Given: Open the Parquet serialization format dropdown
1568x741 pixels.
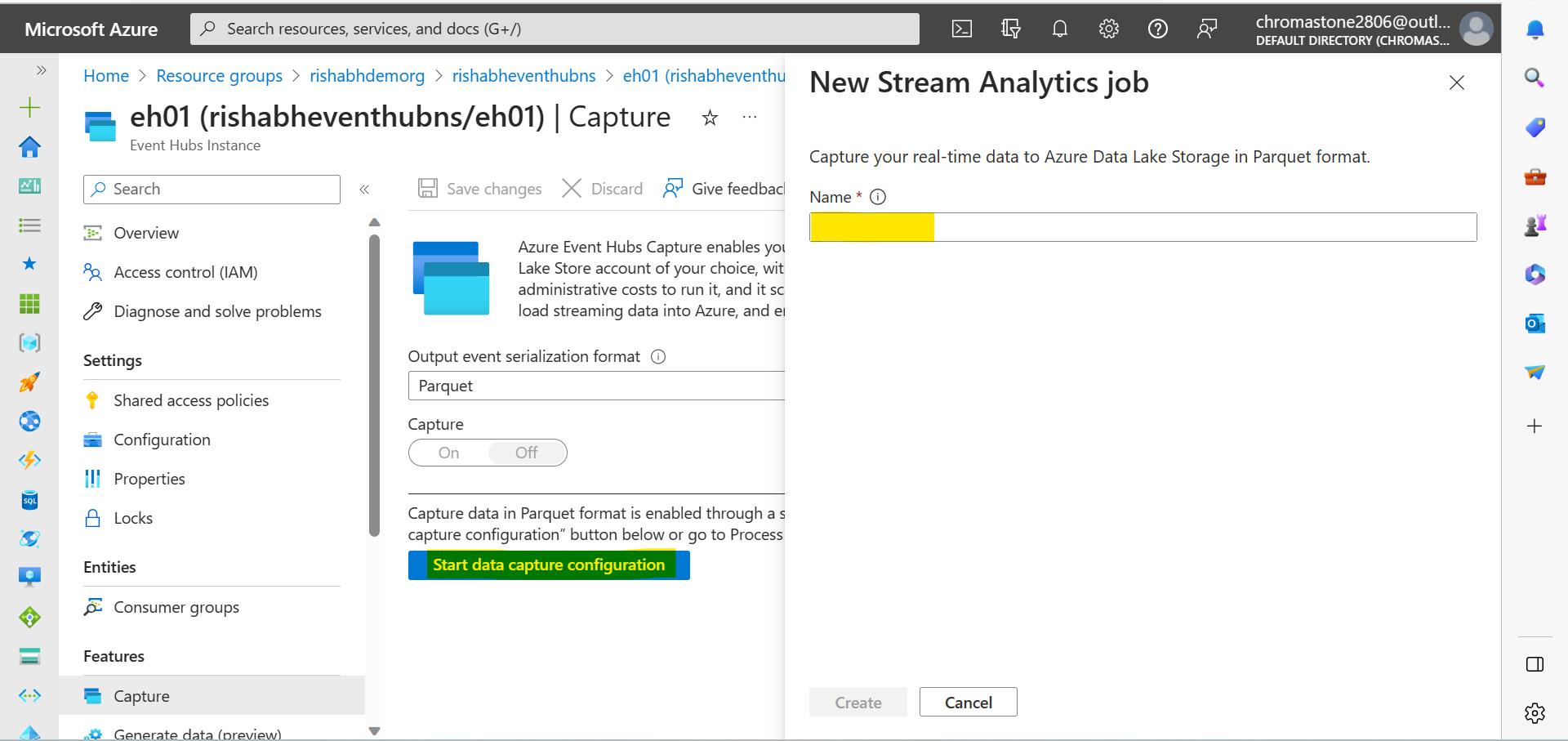Looking at the screenshot, I should click(596, 386).
